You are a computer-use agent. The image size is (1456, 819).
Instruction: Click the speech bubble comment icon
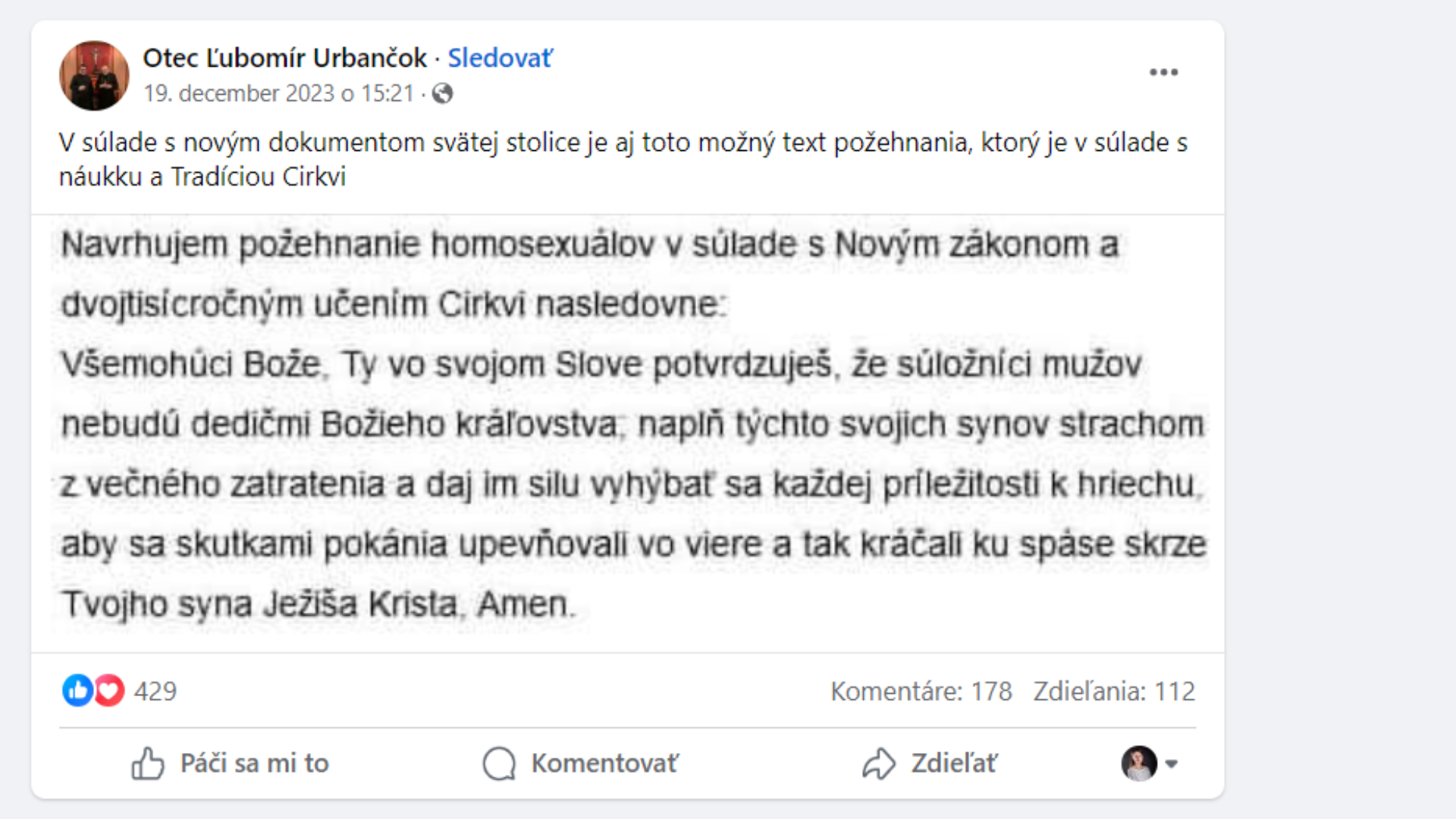click(x=499, y=763)
